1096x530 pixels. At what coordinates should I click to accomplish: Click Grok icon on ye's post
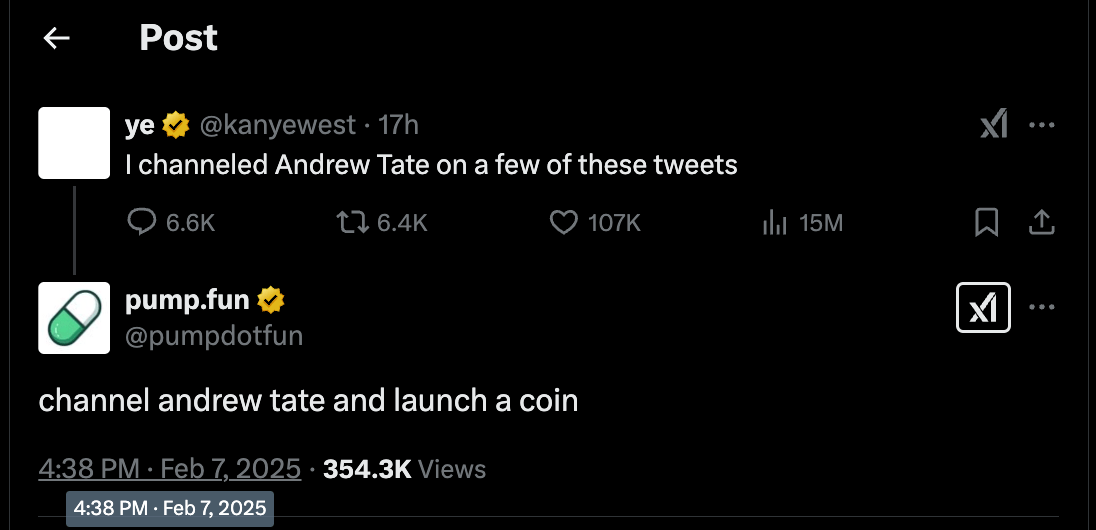993,126
